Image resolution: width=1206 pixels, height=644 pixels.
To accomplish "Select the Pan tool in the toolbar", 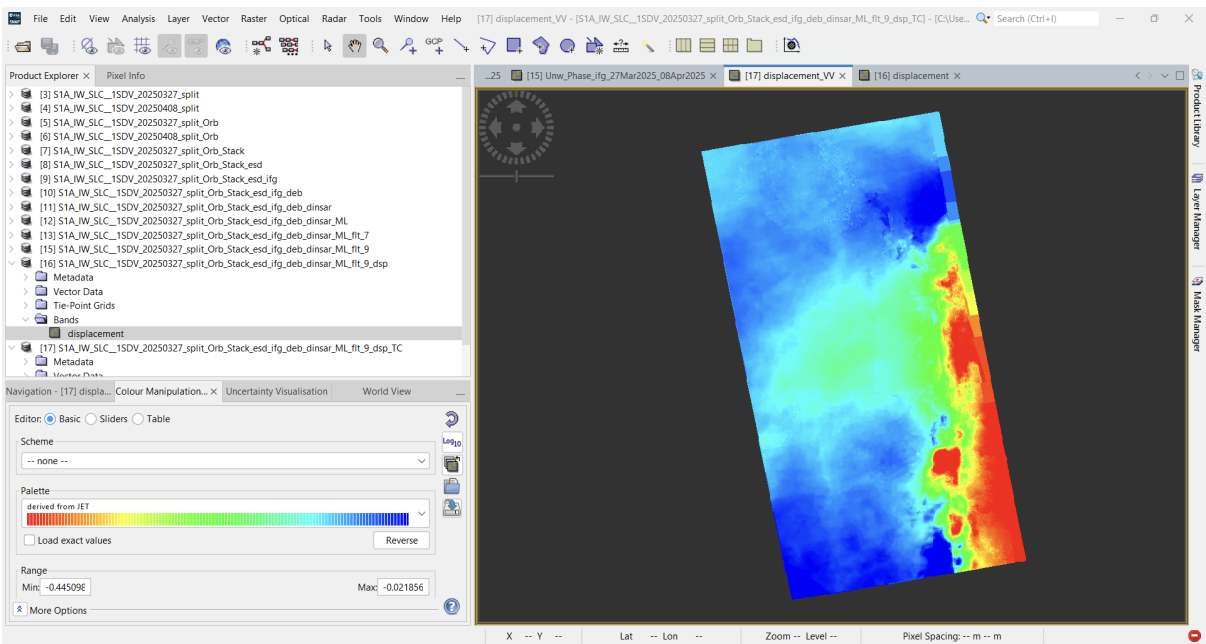I will click(x=355, y=45).
